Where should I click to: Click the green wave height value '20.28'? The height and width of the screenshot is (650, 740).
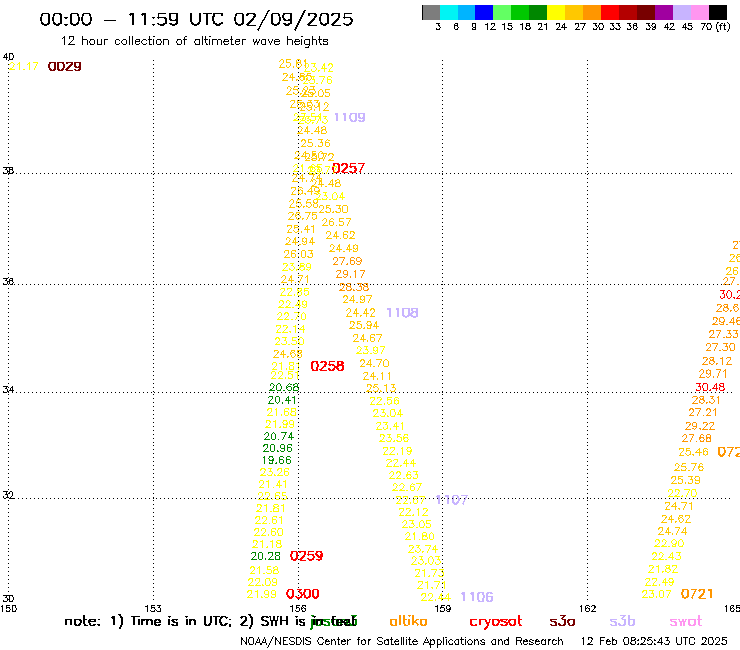(266, 556)
